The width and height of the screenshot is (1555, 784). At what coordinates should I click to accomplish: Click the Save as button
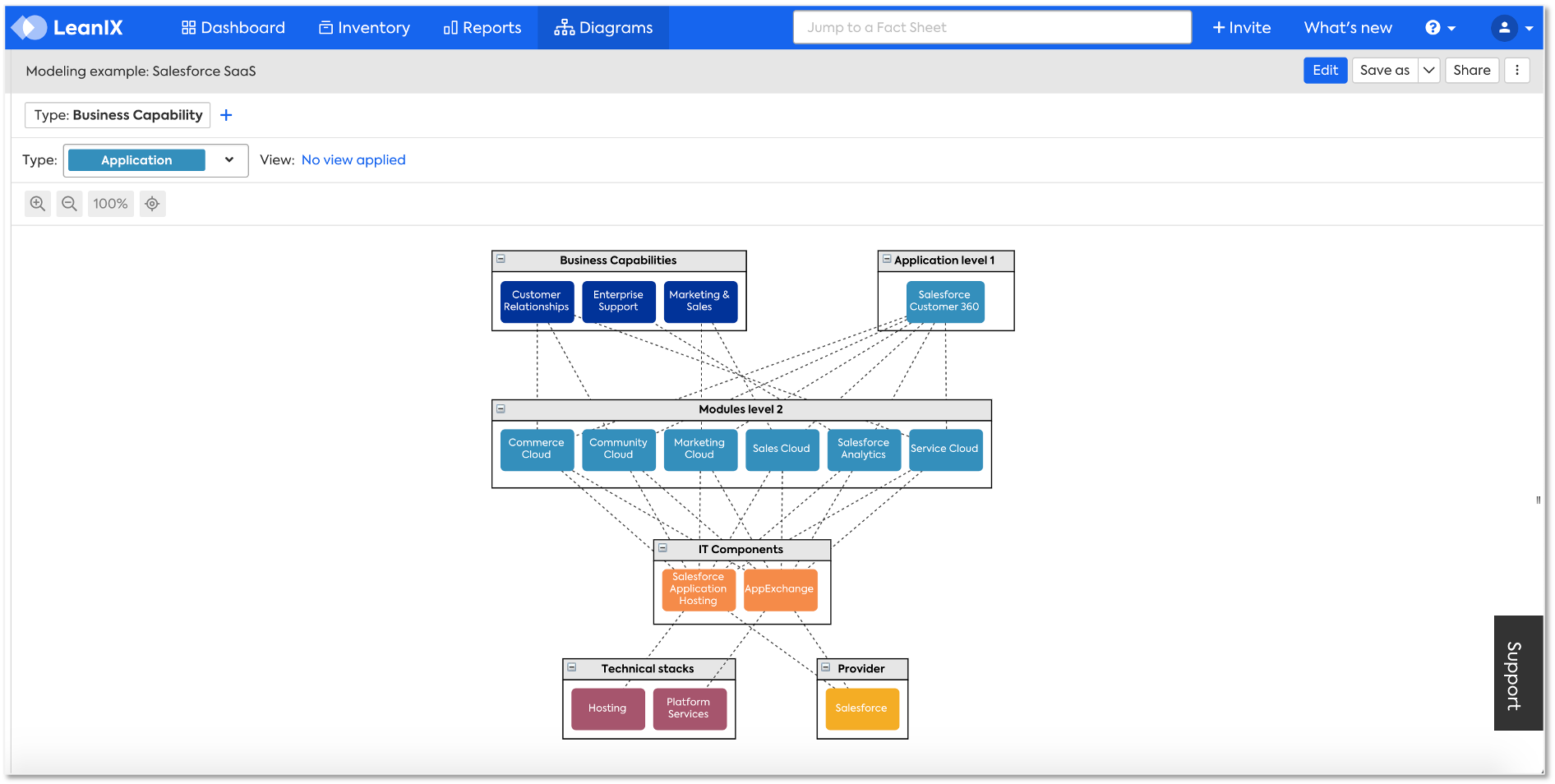pos(1385,71)
